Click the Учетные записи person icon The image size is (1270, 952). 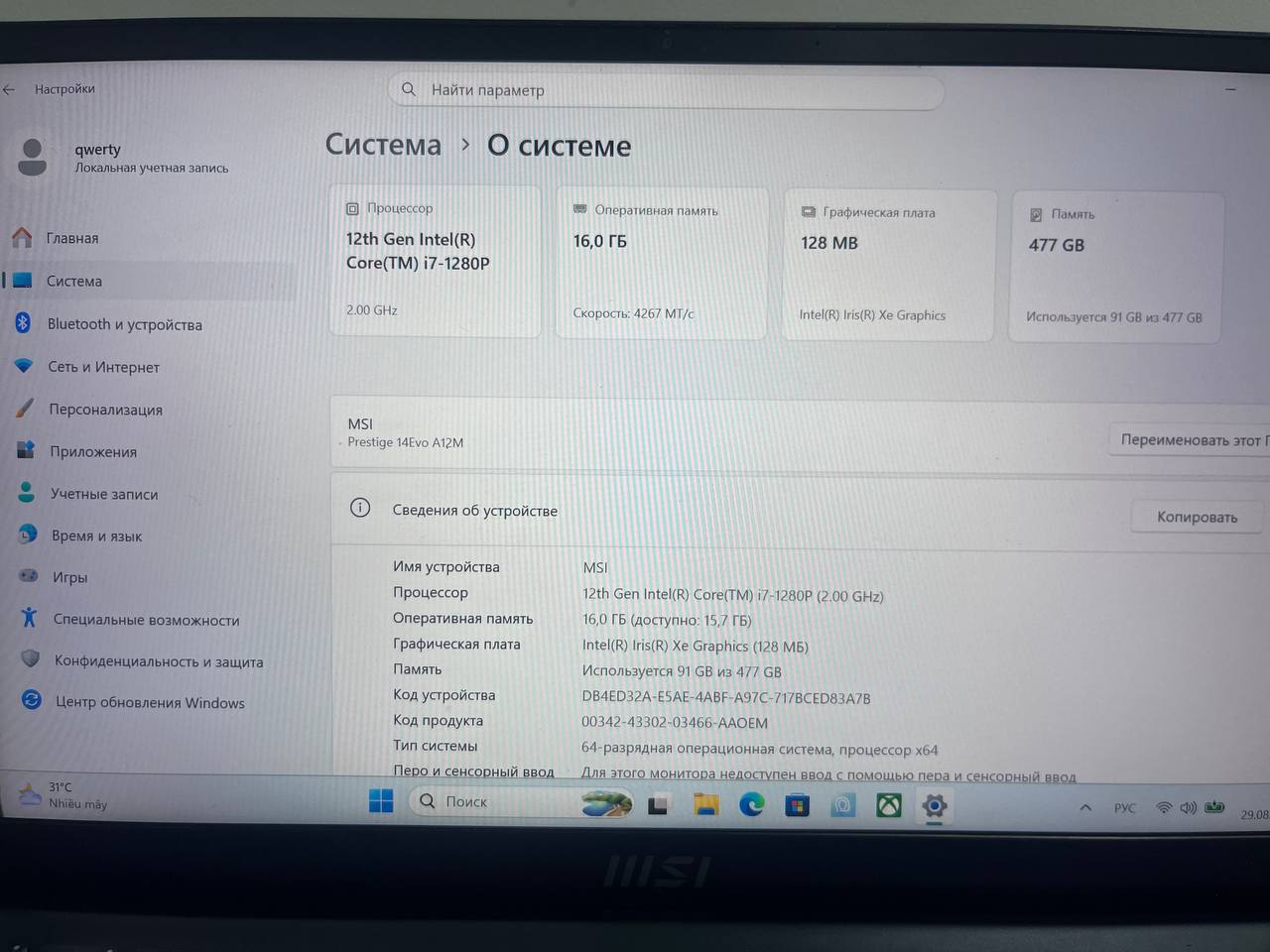[27, 493]
